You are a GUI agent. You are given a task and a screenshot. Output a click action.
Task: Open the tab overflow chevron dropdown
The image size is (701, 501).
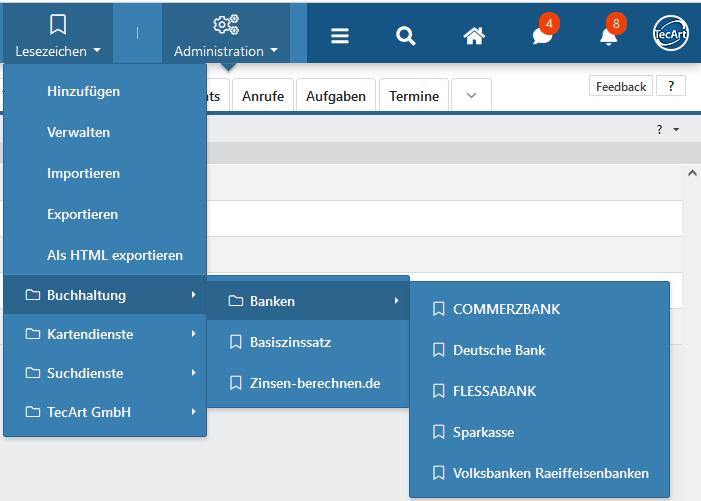click(471, 96)
